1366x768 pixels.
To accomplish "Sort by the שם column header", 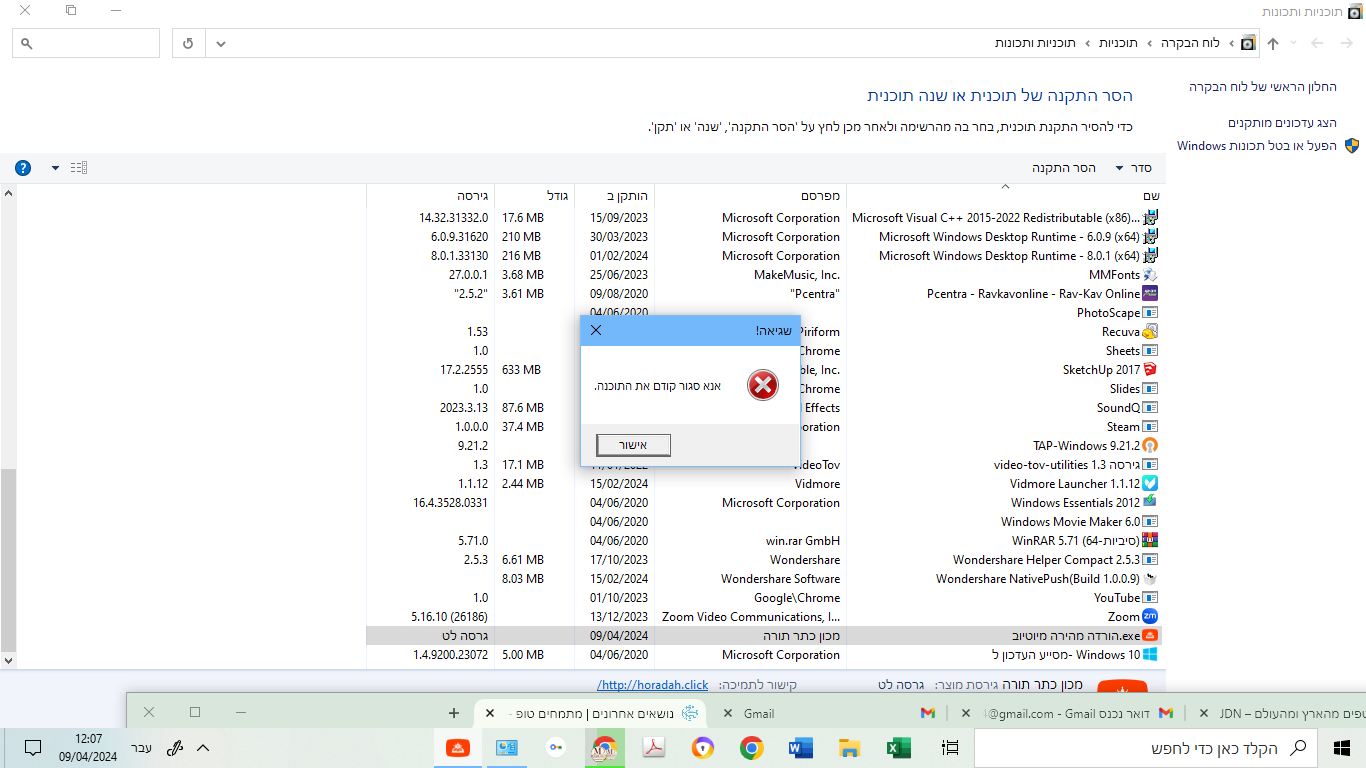I will pos(1006,195).
